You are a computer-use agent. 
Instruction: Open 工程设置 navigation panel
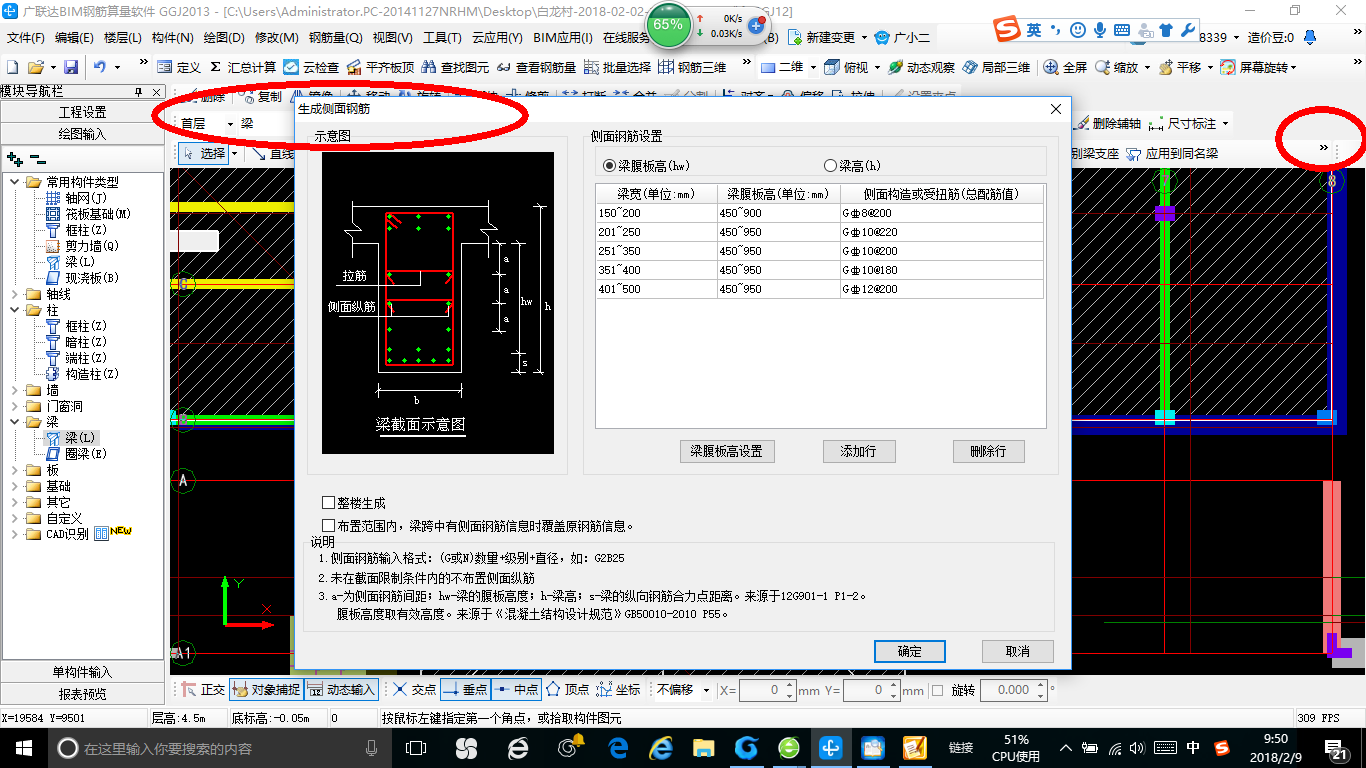(83, 112)
